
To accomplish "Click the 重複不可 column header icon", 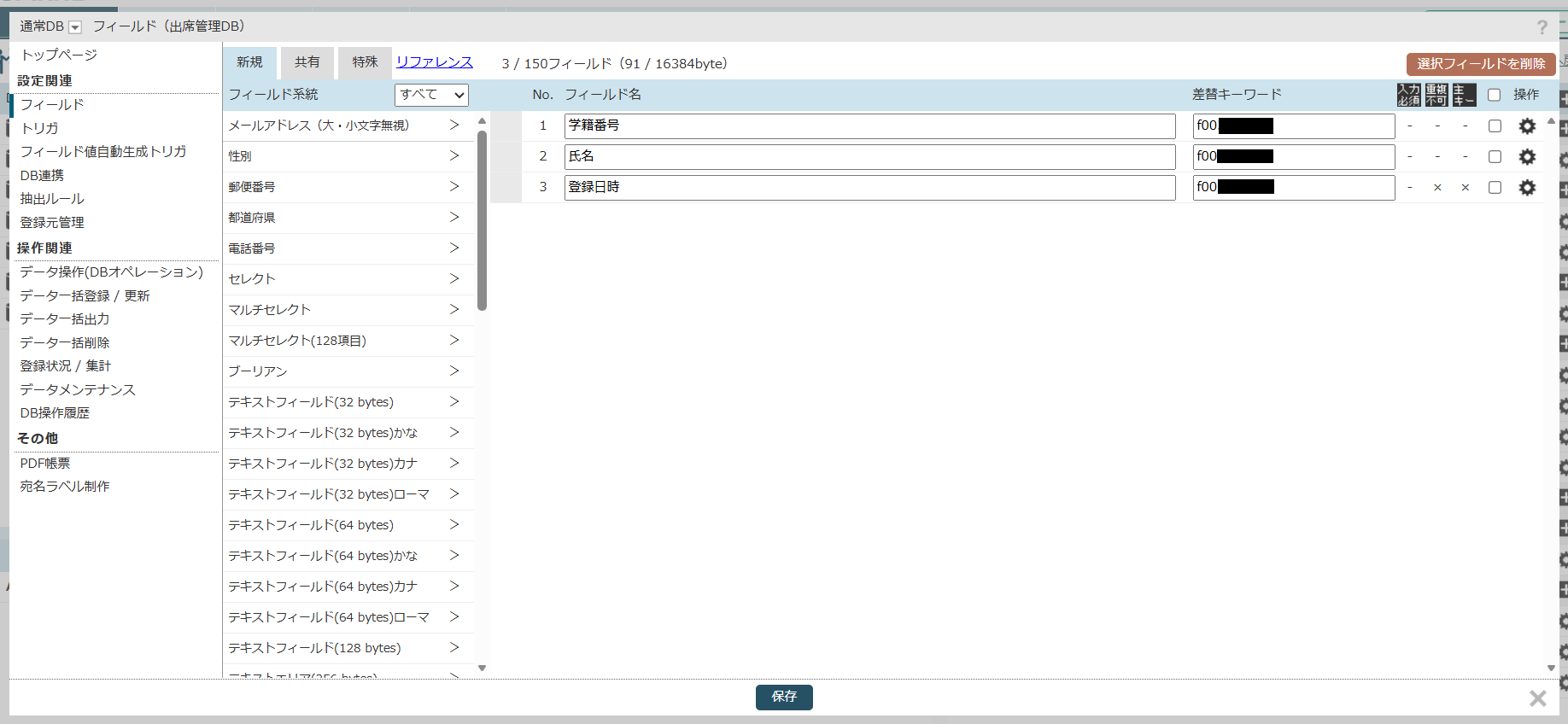I will (1436, 95).
